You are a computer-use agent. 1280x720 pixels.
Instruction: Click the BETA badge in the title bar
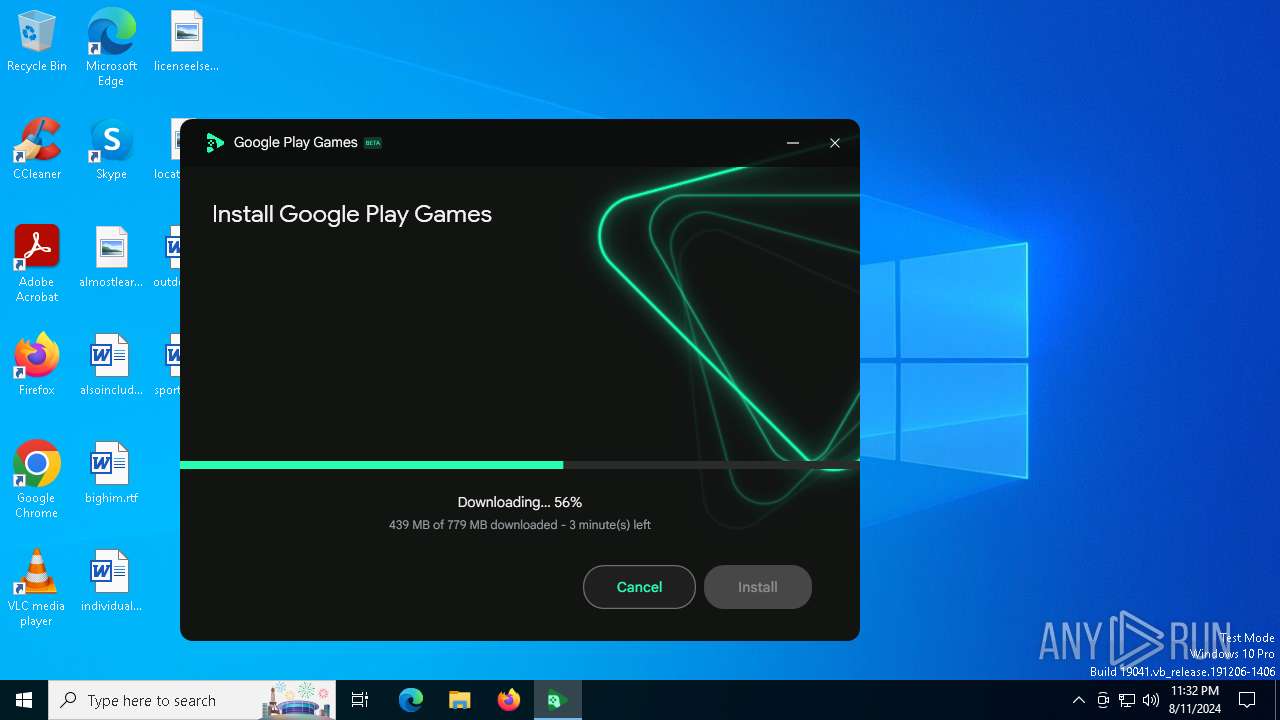tap(373, 143)
